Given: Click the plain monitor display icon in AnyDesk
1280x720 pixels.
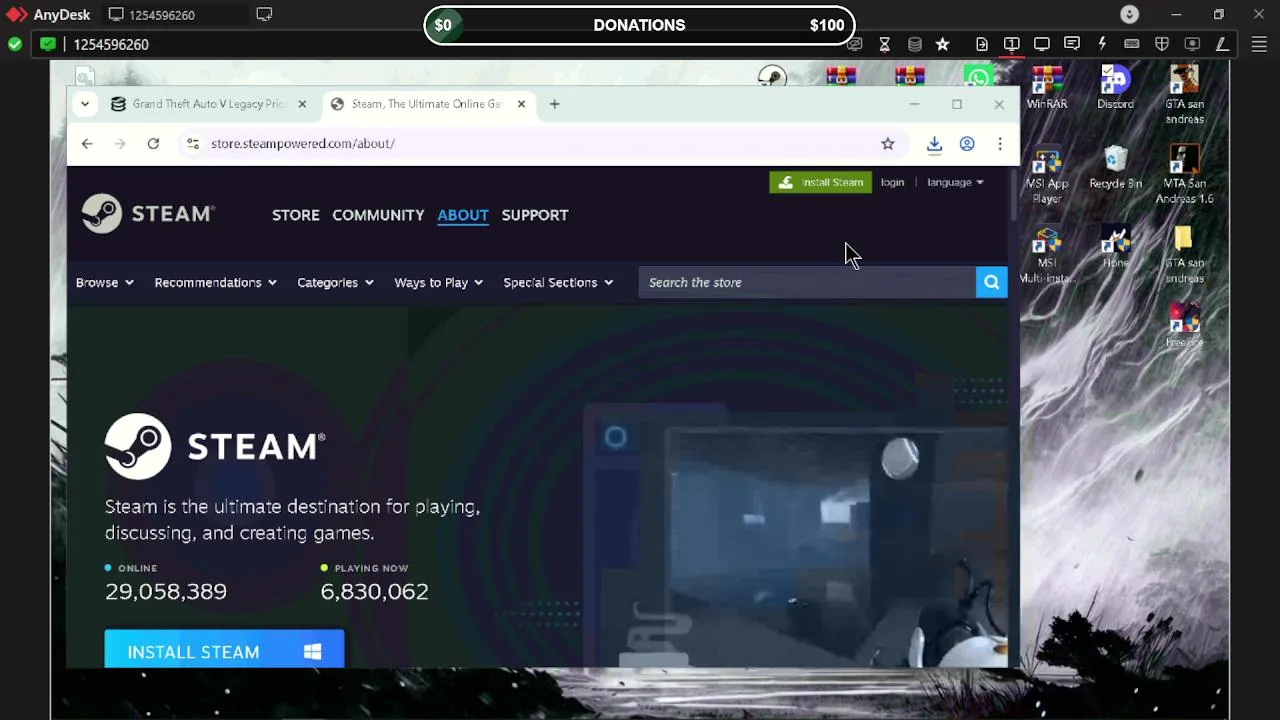Looking at the screenshot, I should pos(1041,44).
